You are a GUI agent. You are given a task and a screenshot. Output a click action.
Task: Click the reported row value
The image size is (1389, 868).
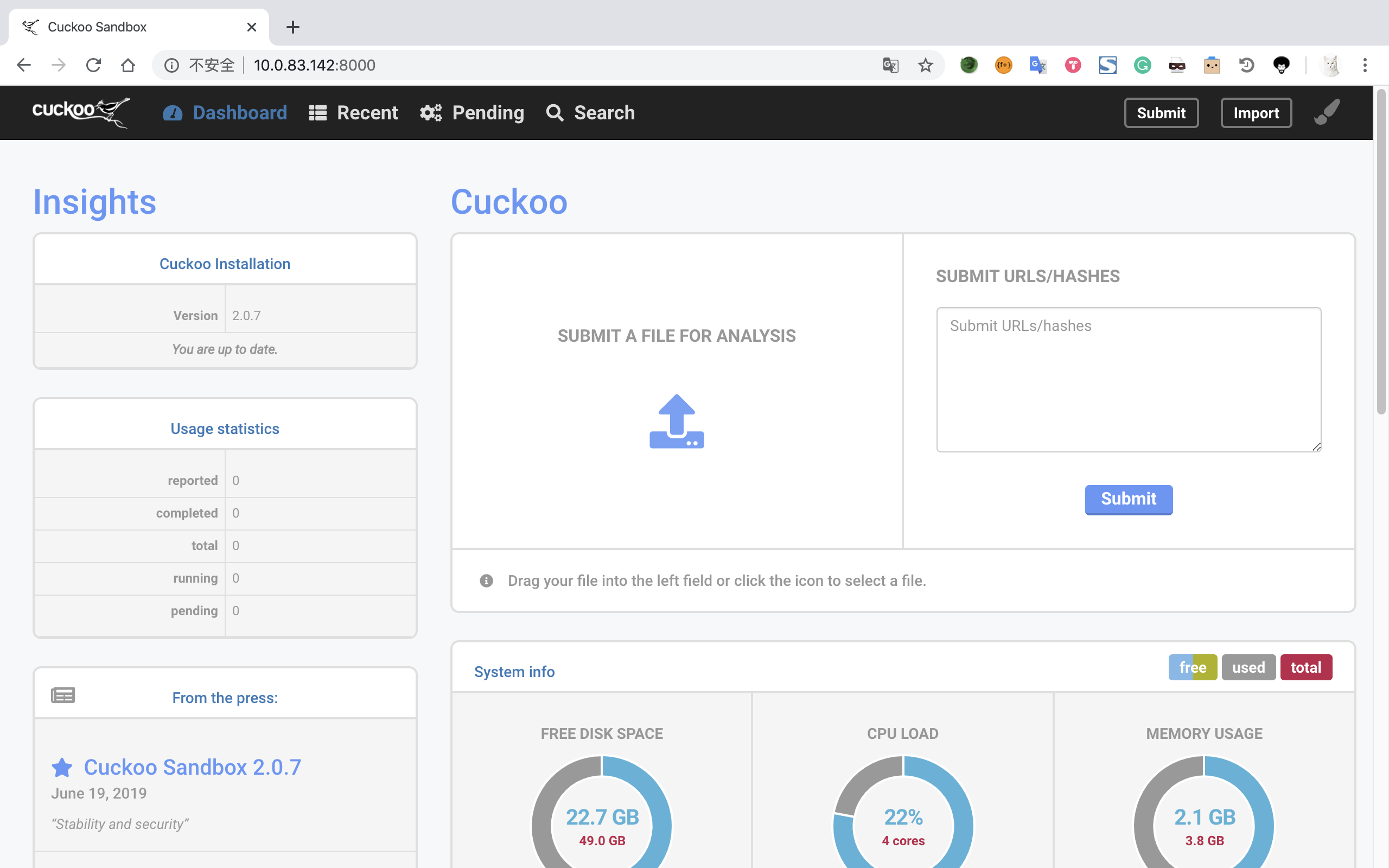pos(236,481)
